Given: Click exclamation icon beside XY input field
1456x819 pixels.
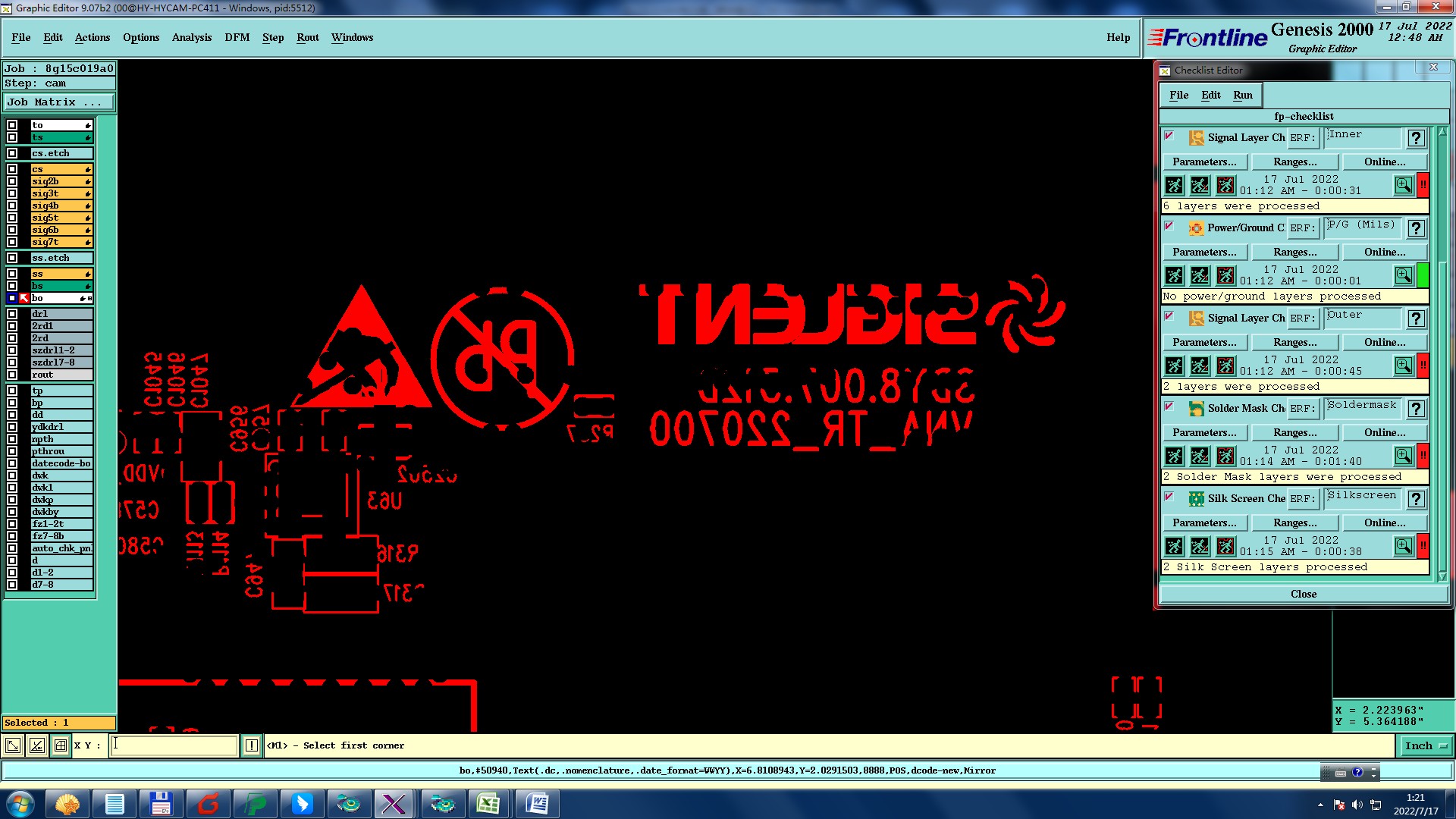Looking at the screenshot, I should click(x=252, y=745).
